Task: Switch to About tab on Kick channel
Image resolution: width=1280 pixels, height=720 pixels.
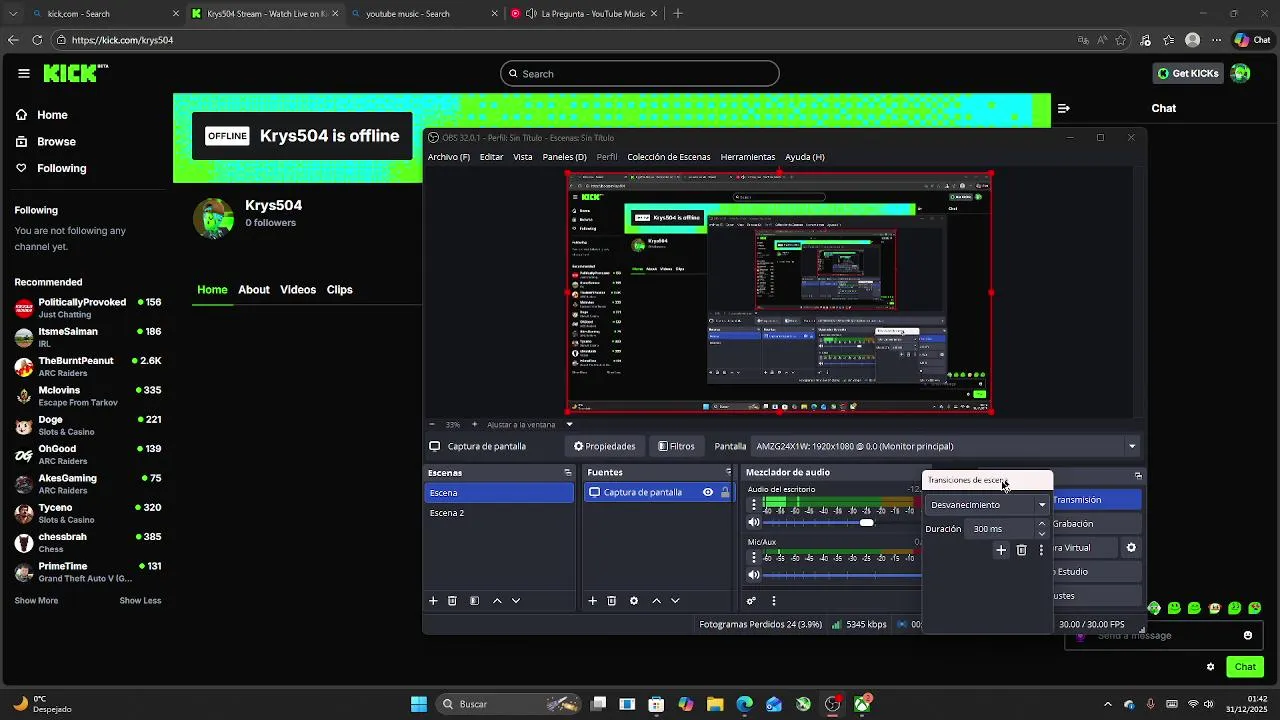Action: click(x=254, y=290)
